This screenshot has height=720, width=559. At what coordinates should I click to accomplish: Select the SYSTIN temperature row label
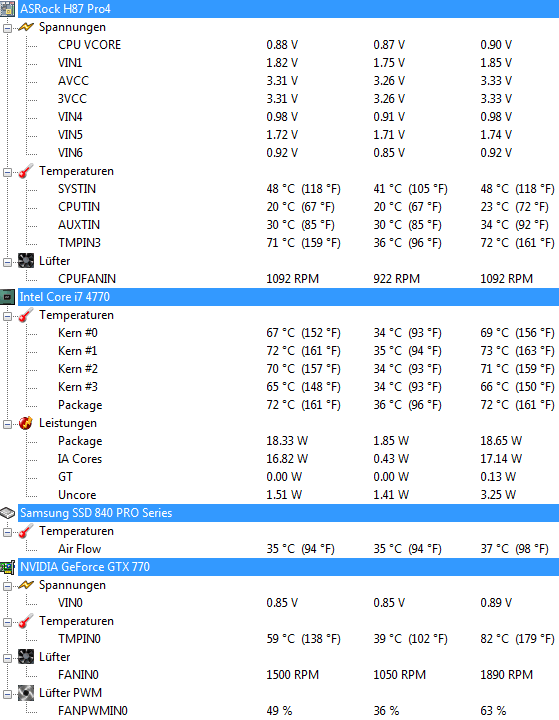pyautogui.click(x=77, y=189)
